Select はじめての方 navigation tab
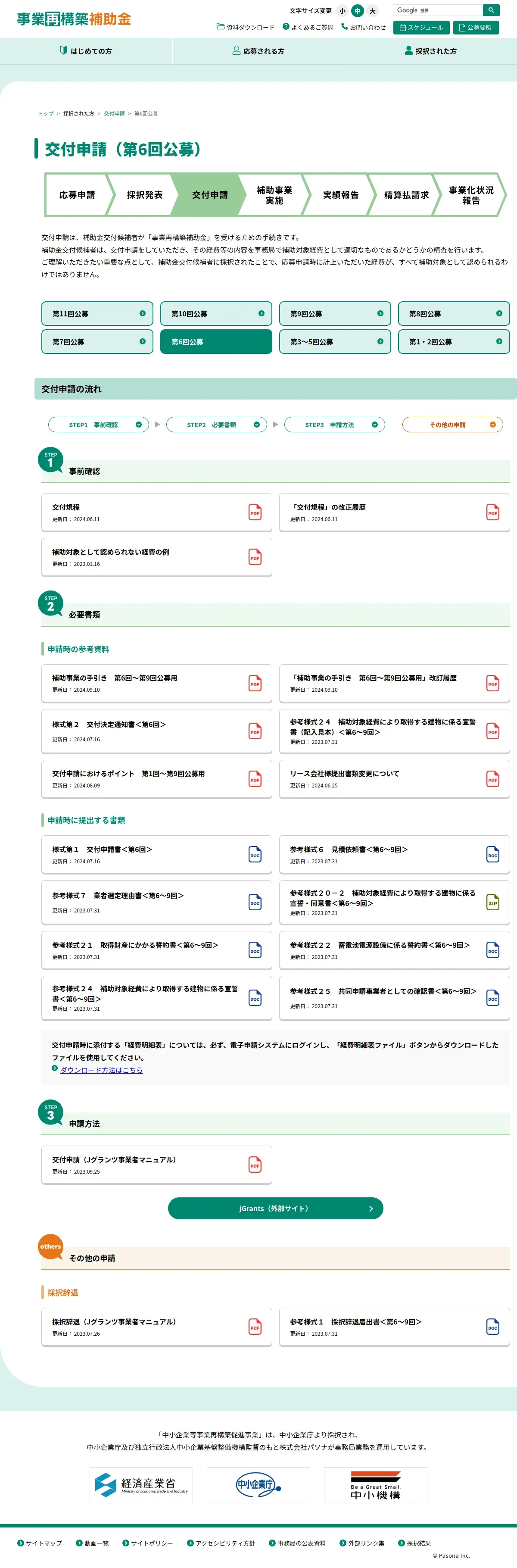 click(86, 51)
